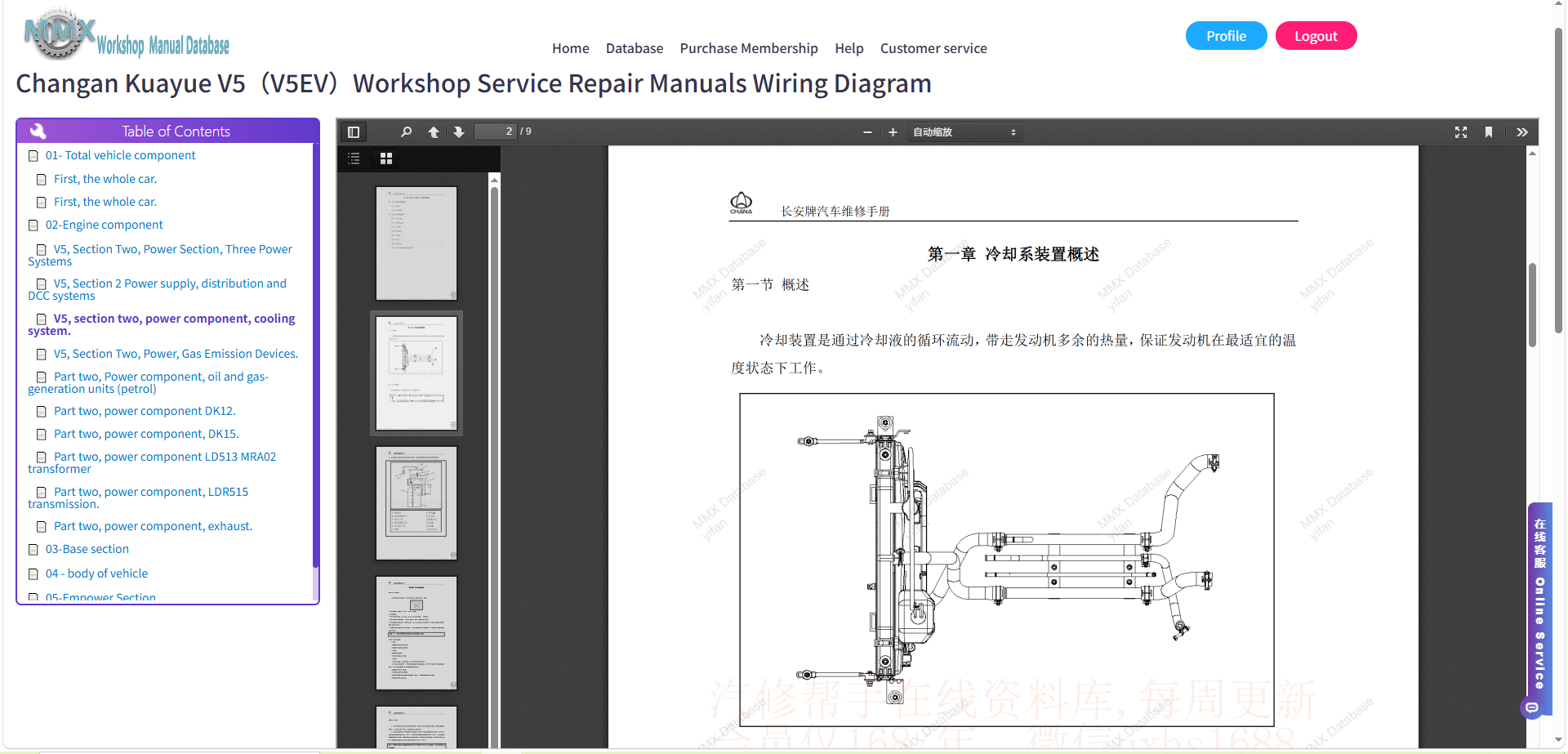Viewport: 1568px width, 754px height.
Task: Open the Database menu item
Action: [635, 48]
